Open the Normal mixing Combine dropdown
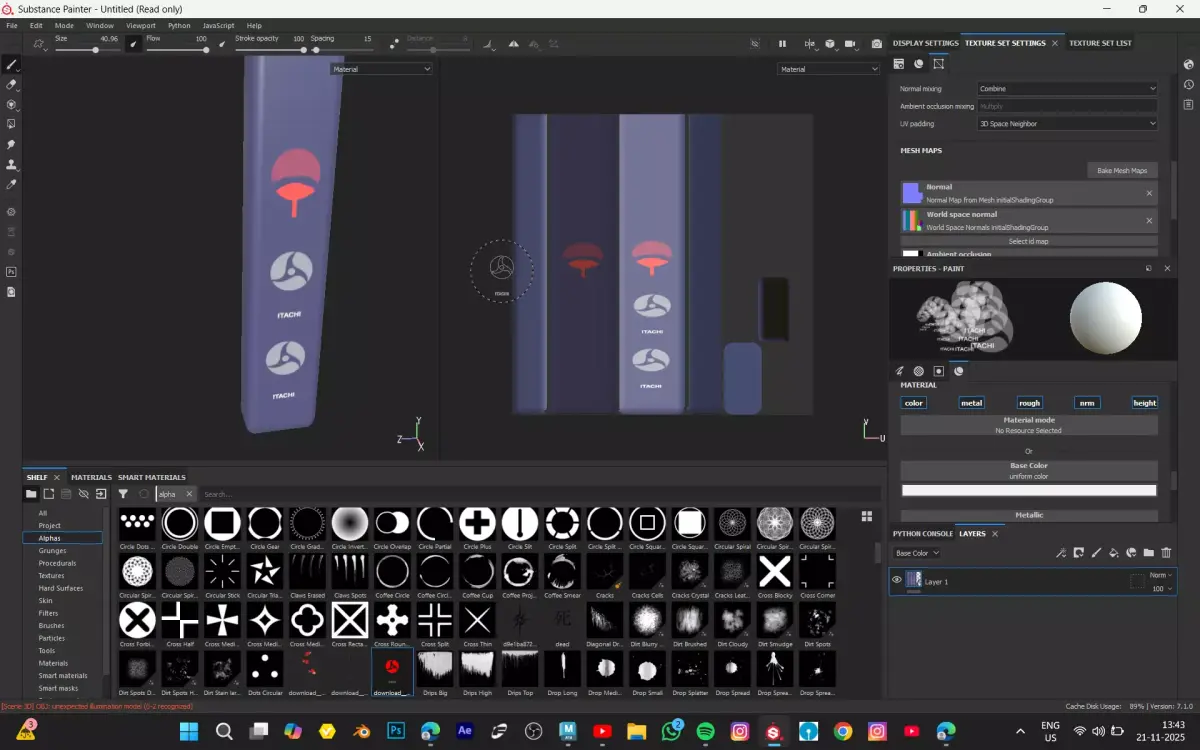The height and width of the screenshot is (750, 1200). tap(1067, 89)
